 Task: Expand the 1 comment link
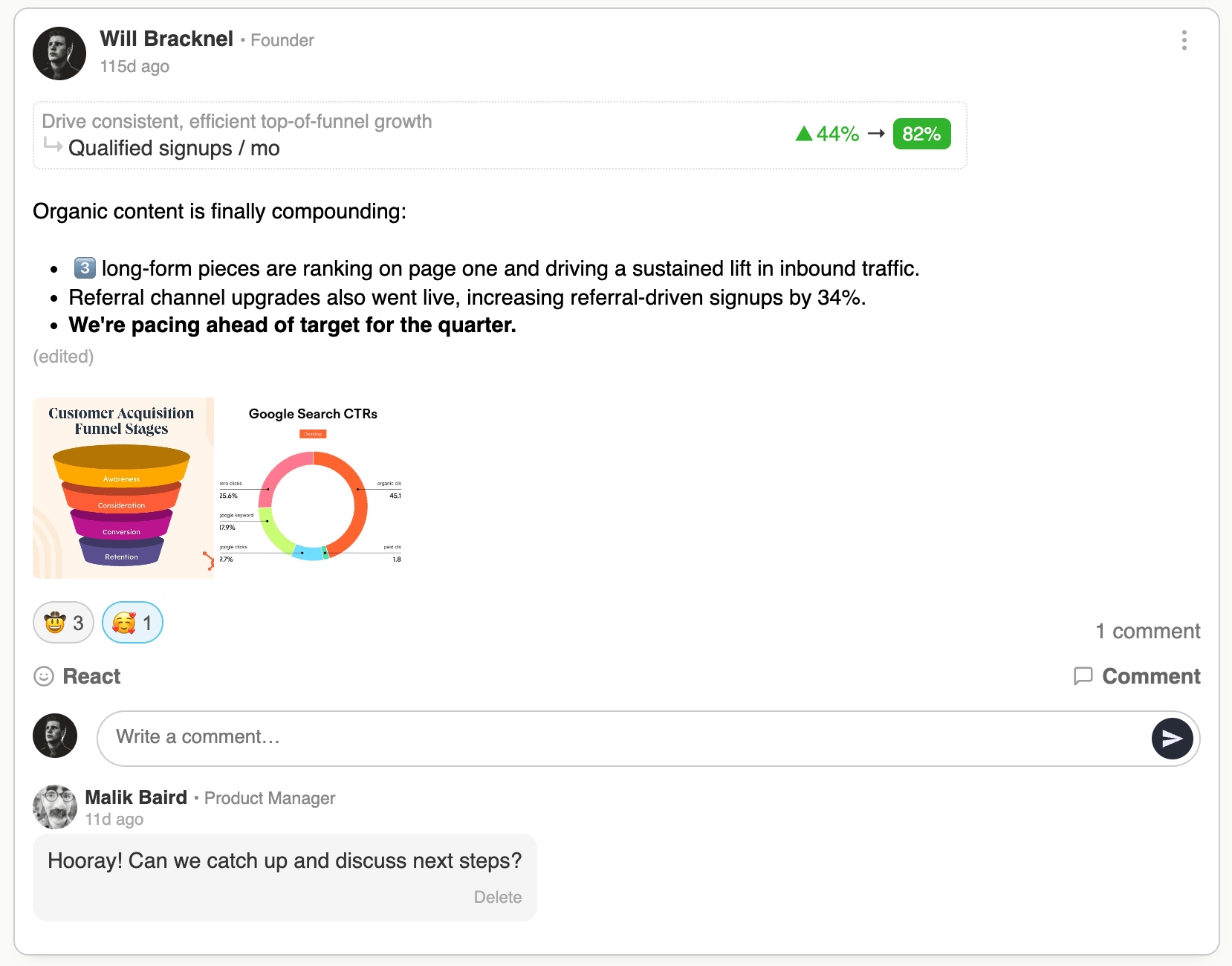point(1147,631)
